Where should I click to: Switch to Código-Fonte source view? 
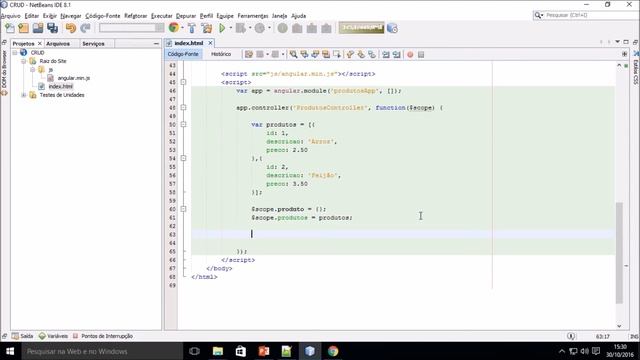pos(183,54)
